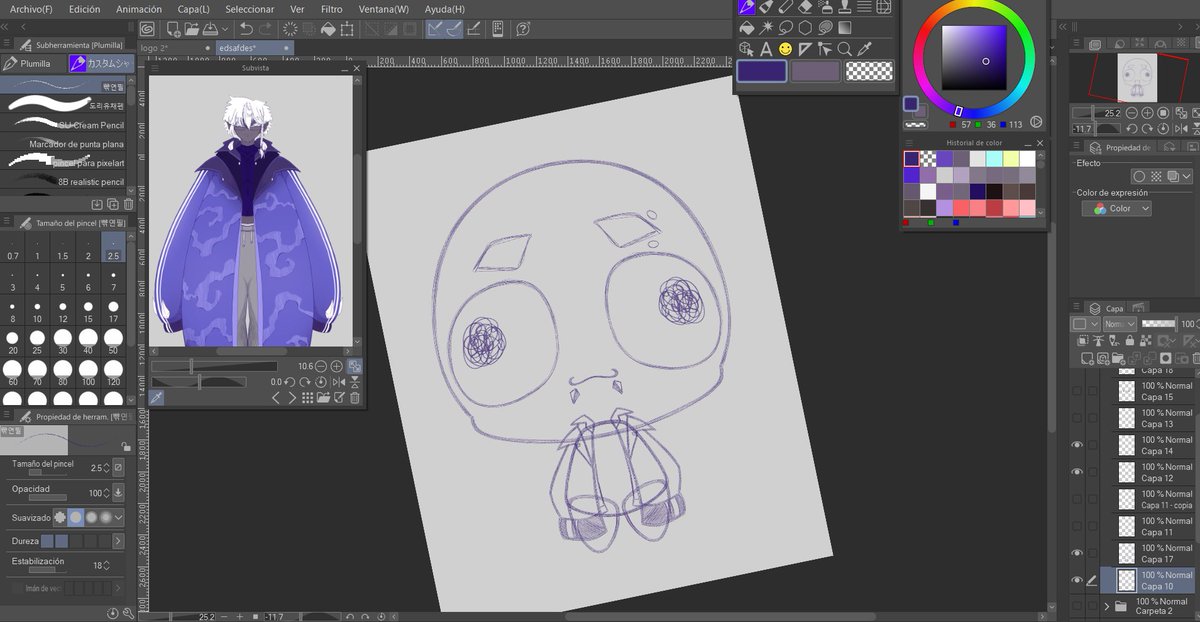Open the Animación menu
1200x622 pixels.
coord(138,9)
